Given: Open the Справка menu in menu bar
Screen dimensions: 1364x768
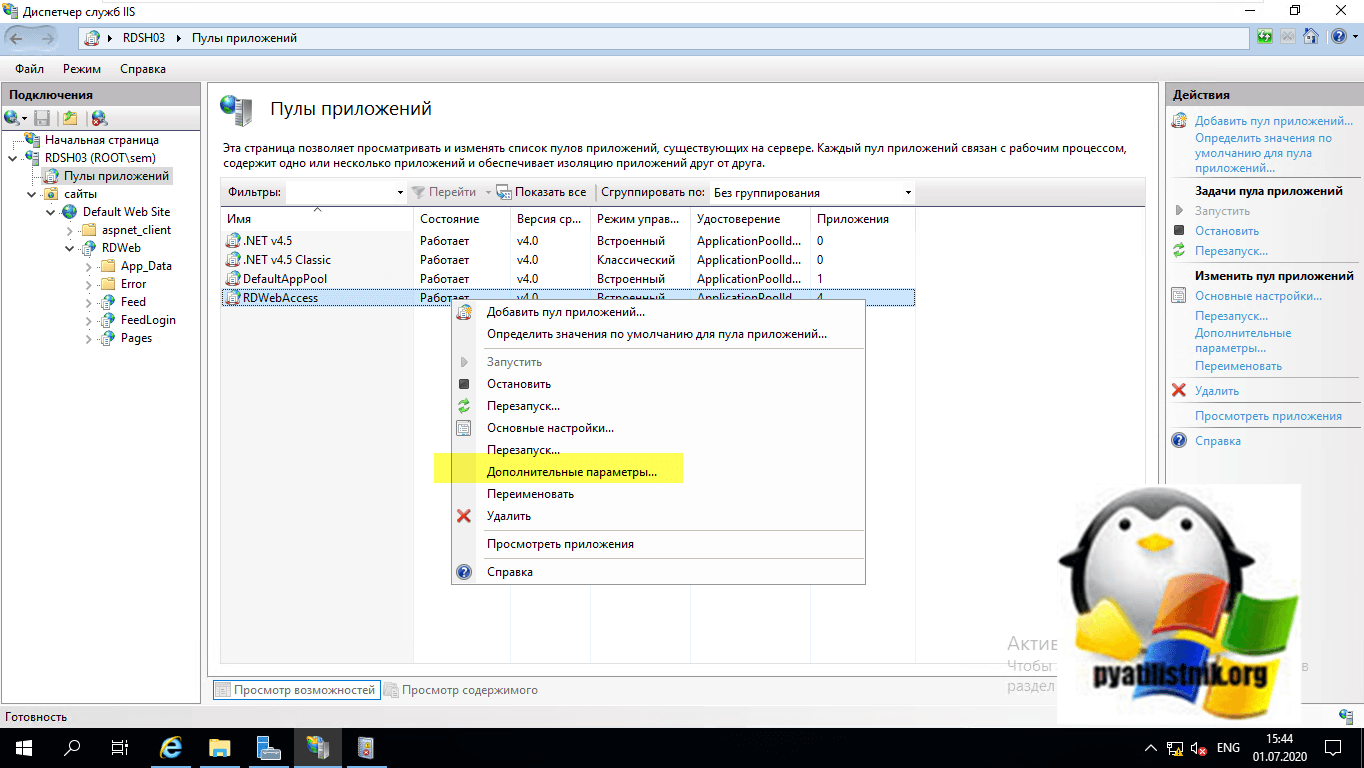Looking at the screenshot, I should pos(143,69).
